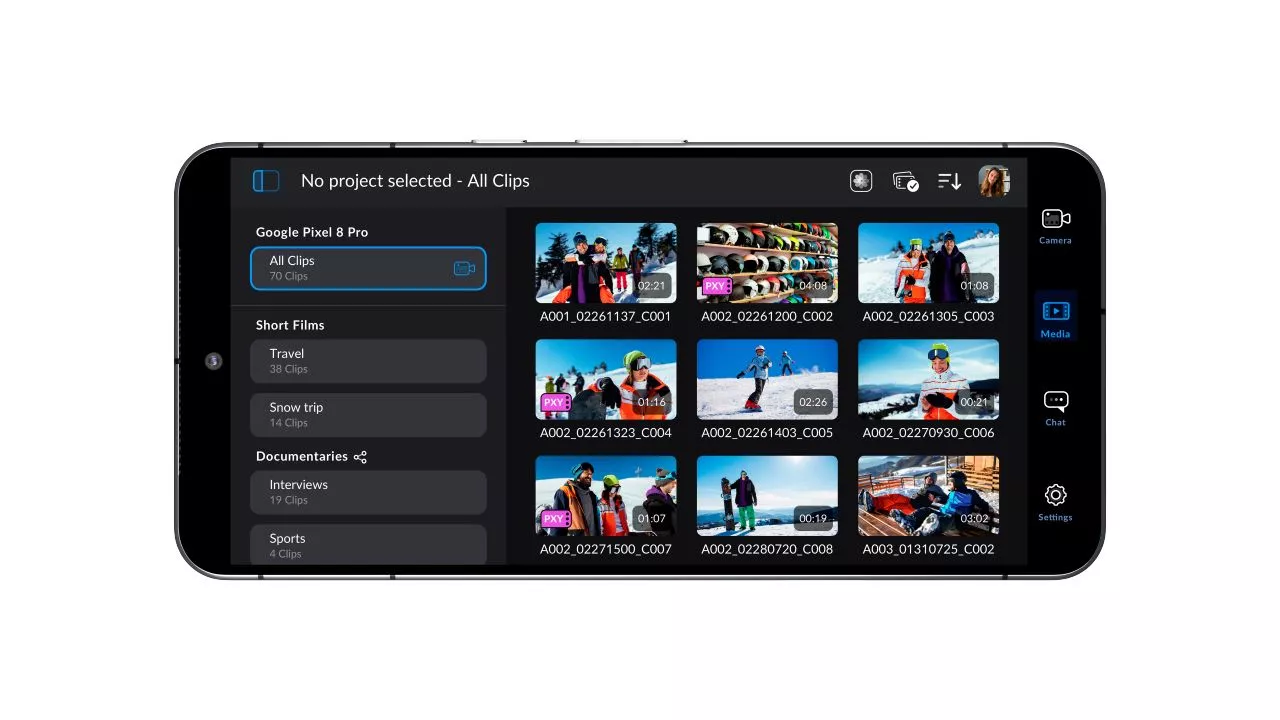Click the select clips checkmark icon
This screenshot has height=720, width=1280.
click(905, 181)
